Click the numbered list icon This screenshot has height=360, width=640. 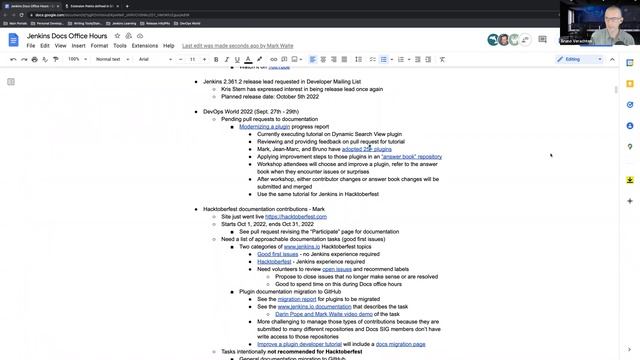click(x=401, y=60)
